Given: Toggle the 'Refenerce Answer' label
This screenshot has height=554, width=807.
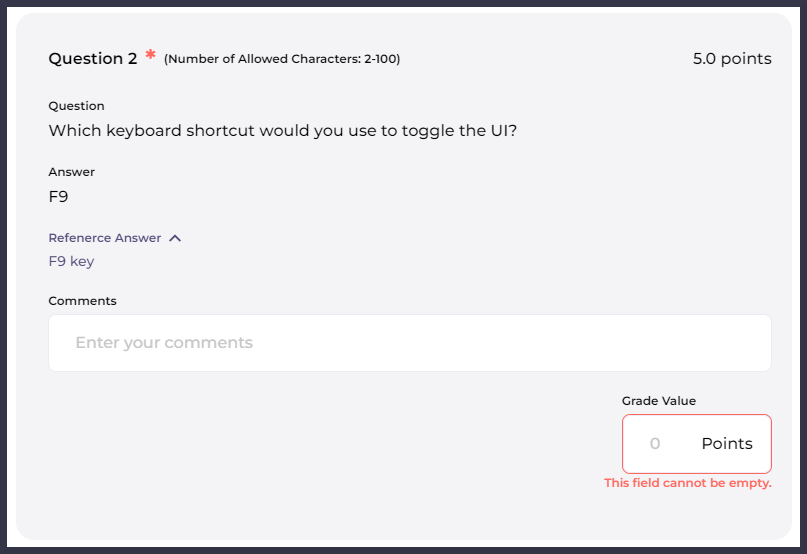Looking at the screenshot, I should pyautogui.click(x=104, y=238).
